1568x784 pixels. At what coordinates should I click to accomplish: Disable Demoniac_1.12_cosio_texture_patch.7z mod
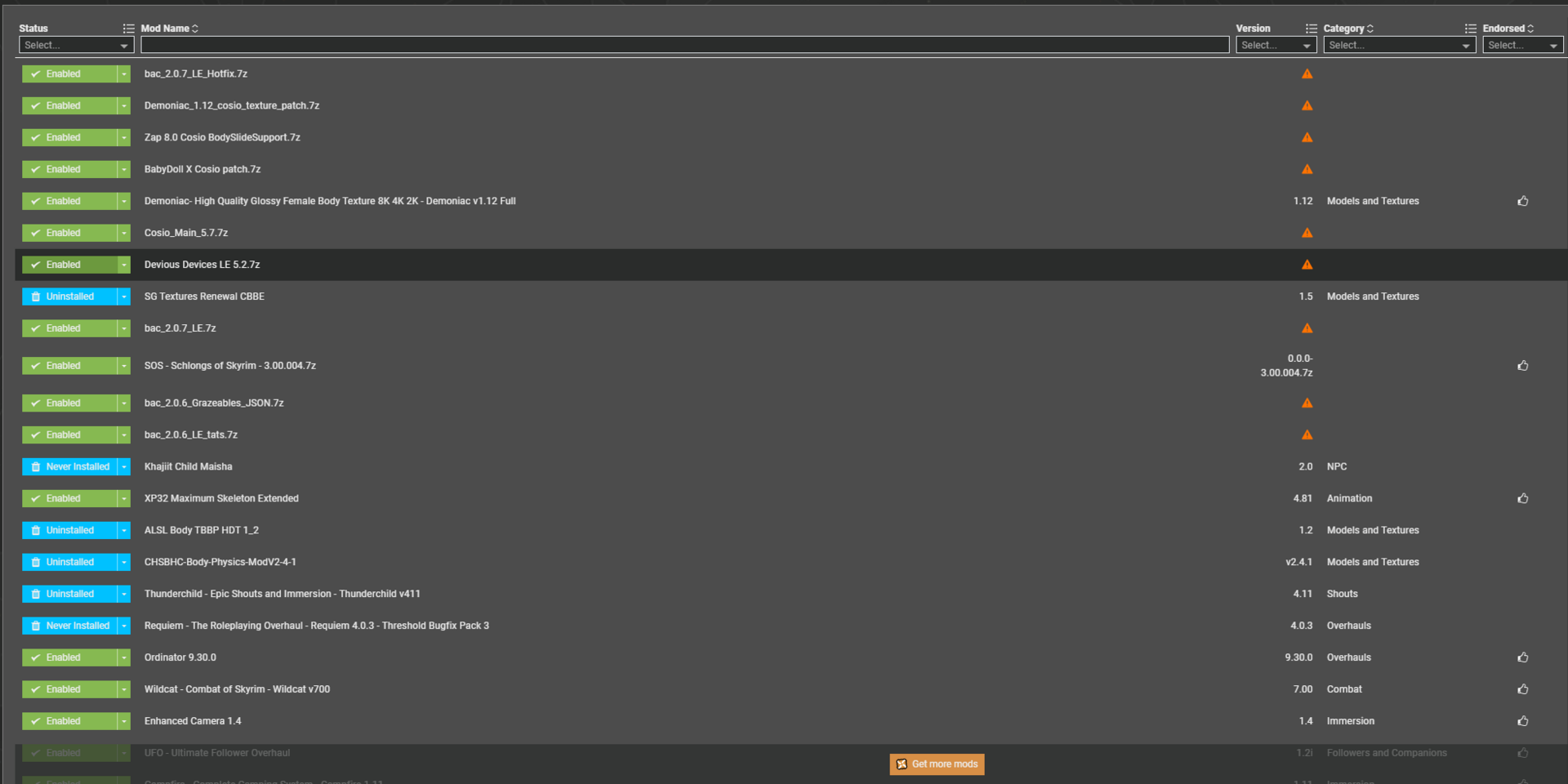(69, 105)
